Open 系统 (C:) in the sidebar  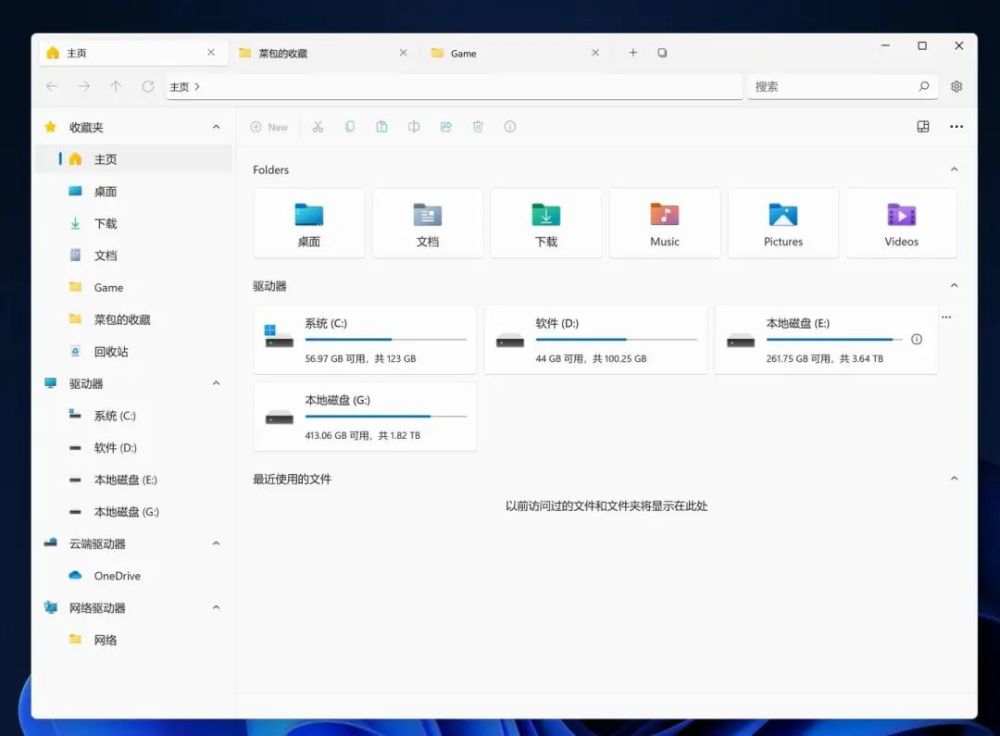134,416
